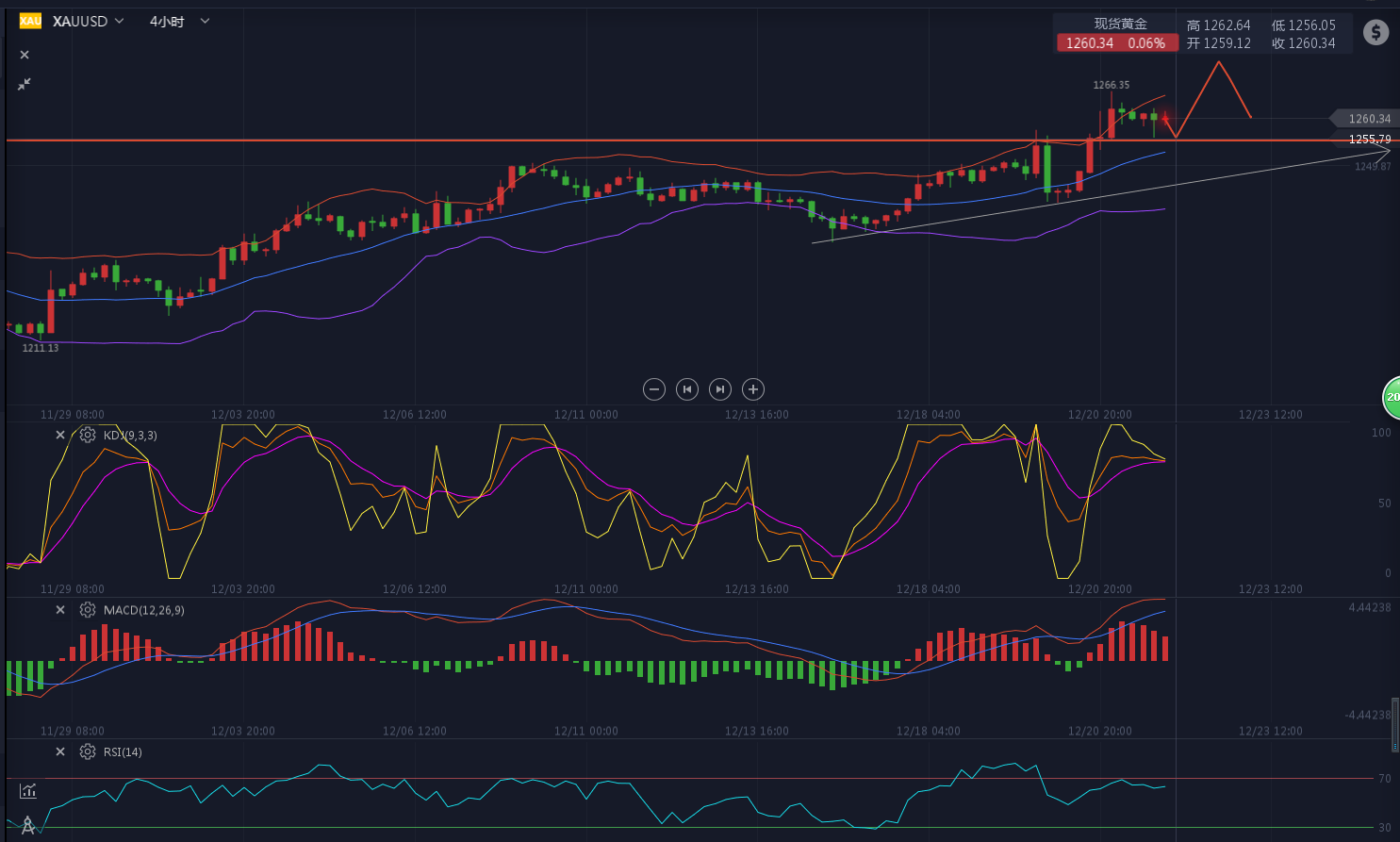Open MACD indicator settings gear
The image size is (1400, 842).
(x=88, y=610)
